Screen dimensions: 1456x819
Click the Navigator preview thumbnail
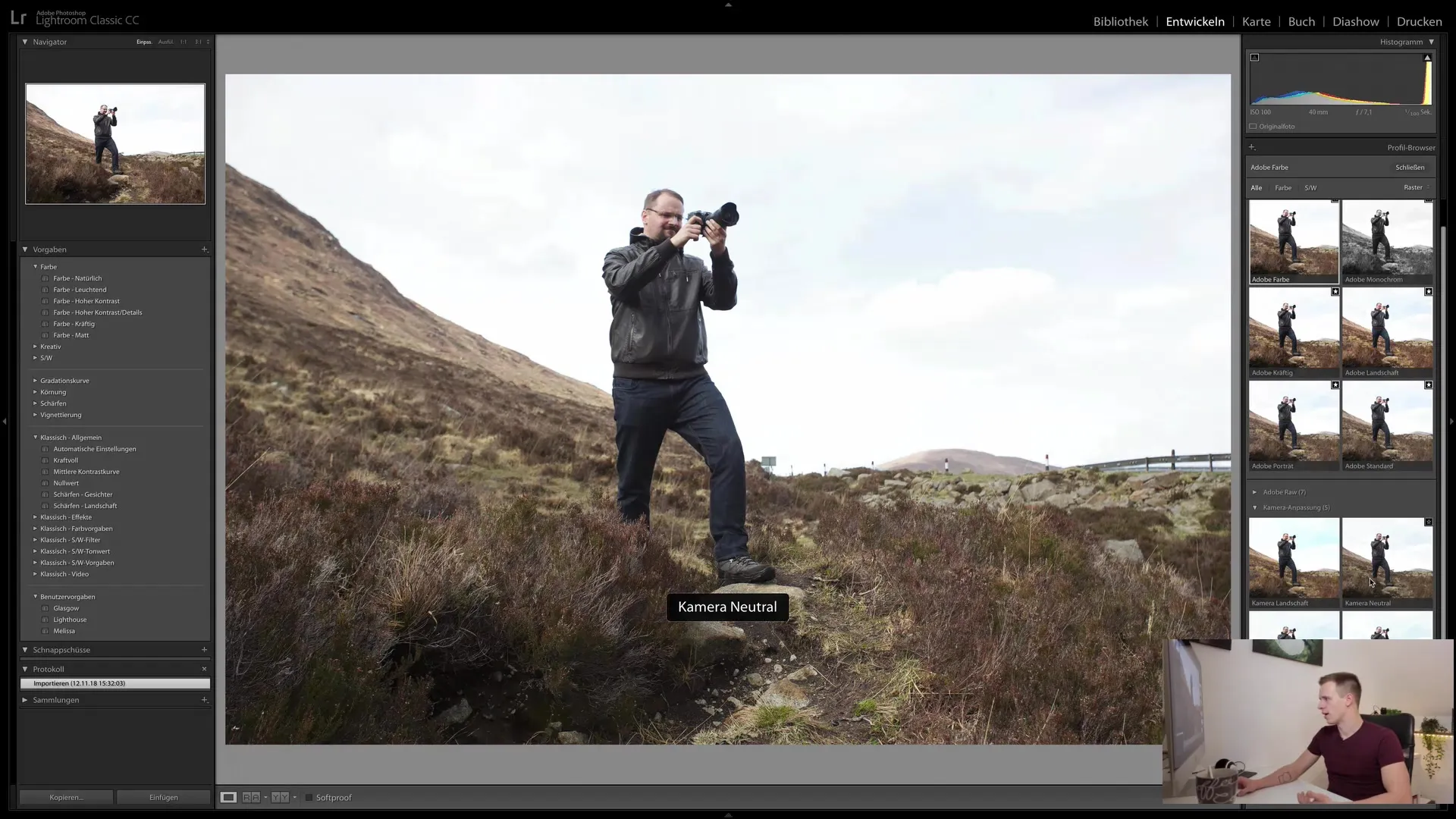coord(115,143)
